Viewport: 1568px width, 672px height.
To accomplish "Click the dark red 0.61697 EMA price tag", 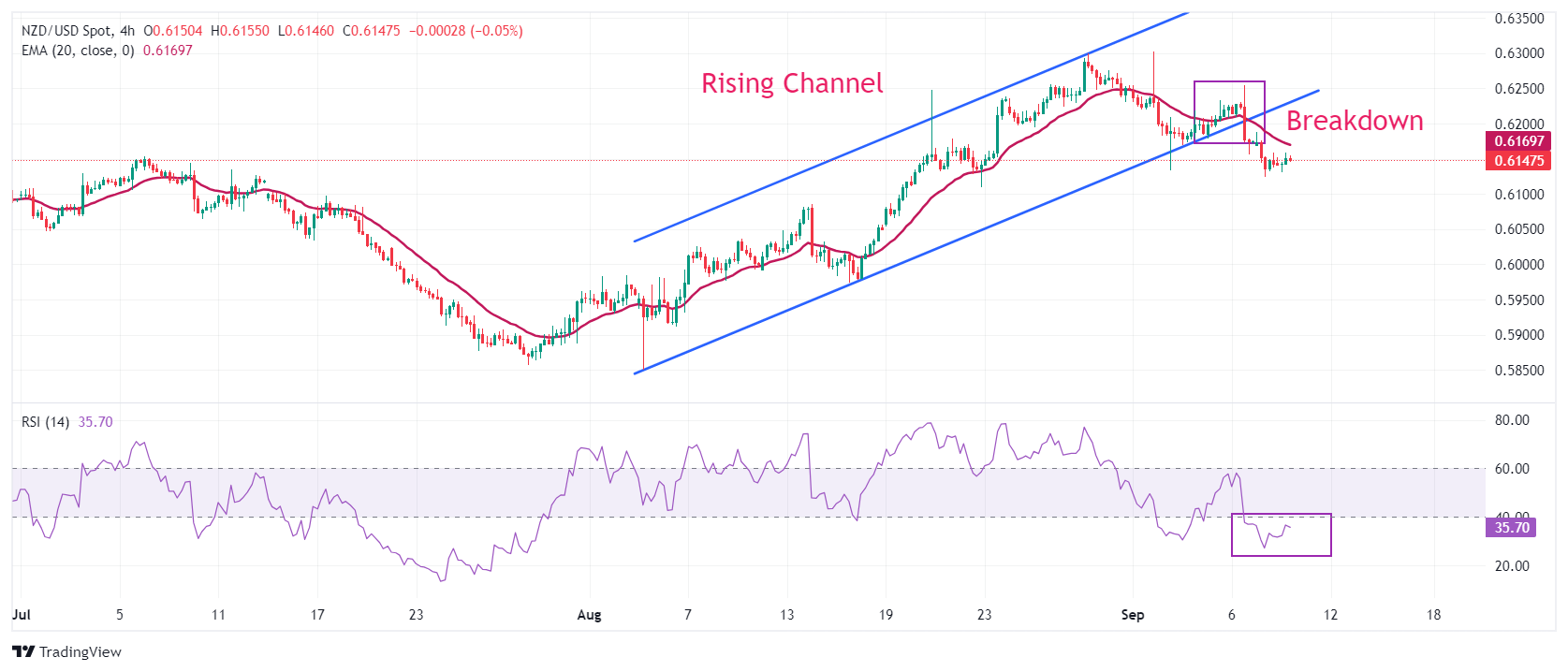I will (x=1517, y=141).
